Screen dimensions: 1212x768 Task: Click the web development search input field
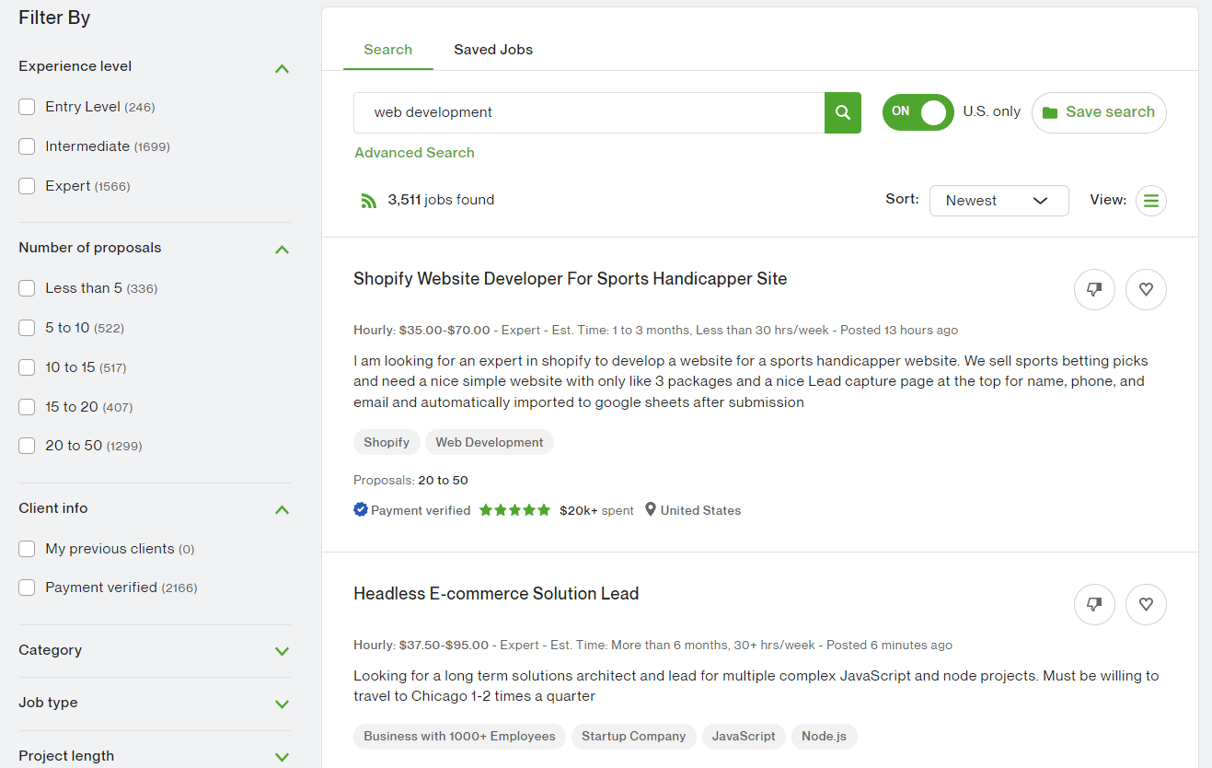point(588,112)
